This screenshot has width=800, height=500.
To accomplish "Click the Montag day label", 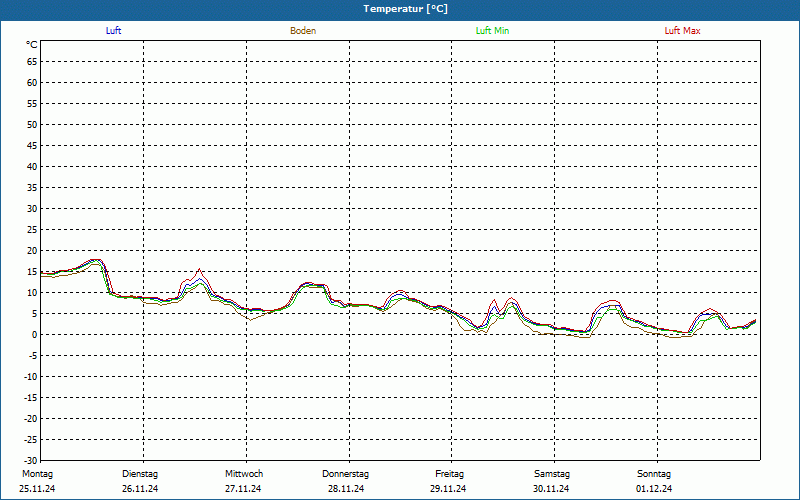I will click(37, 474).
